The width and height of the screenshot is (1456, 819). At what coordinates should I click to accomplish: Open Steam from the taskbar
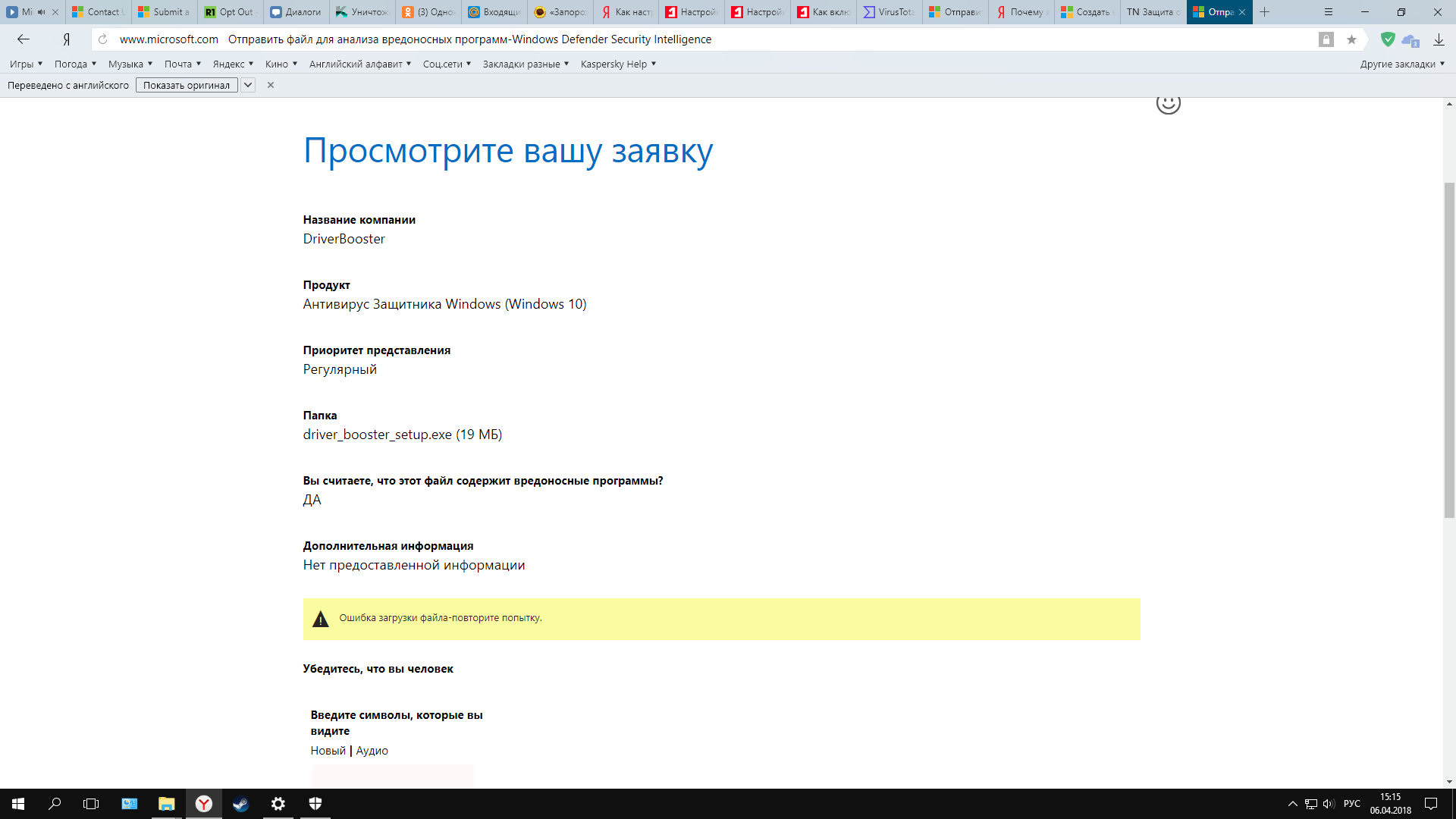pos(241,804)
